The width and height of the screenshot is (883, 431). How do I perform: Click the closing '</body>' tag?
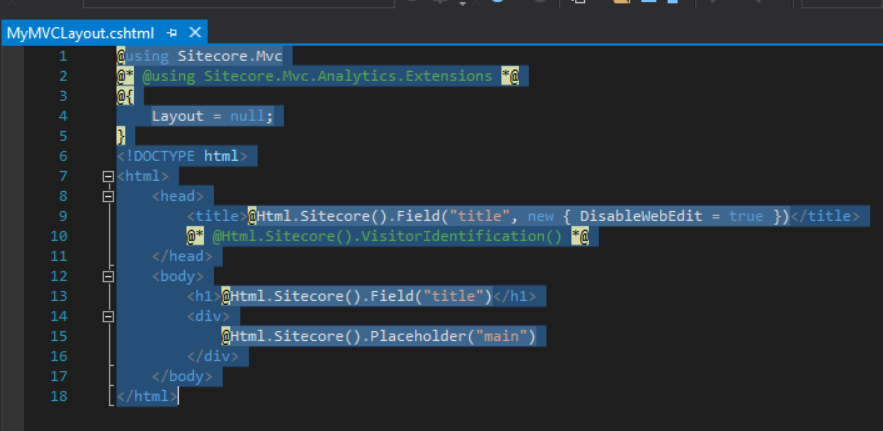(182, 376)
